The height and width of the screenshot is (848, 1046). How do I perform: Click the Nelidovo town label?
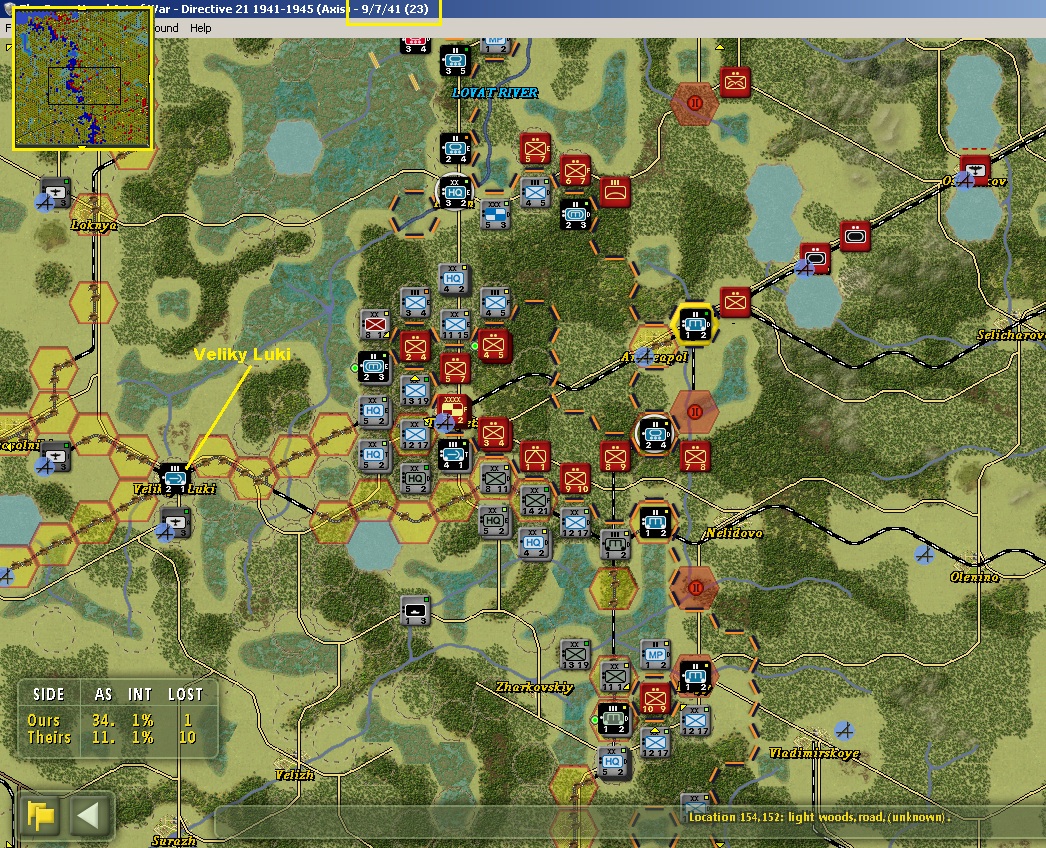tap(734, 533)
